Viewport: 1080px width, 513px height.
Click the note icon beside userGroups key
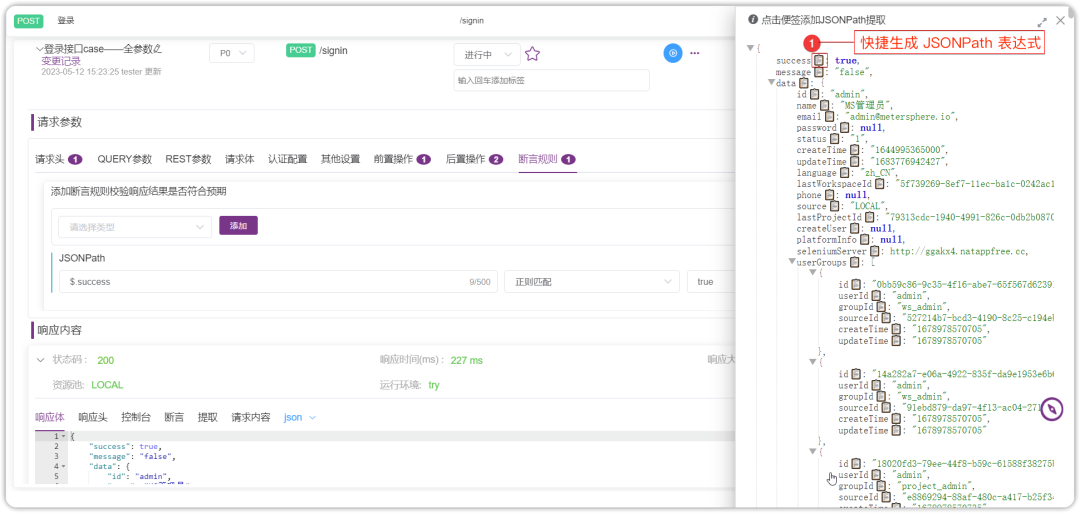854,262
